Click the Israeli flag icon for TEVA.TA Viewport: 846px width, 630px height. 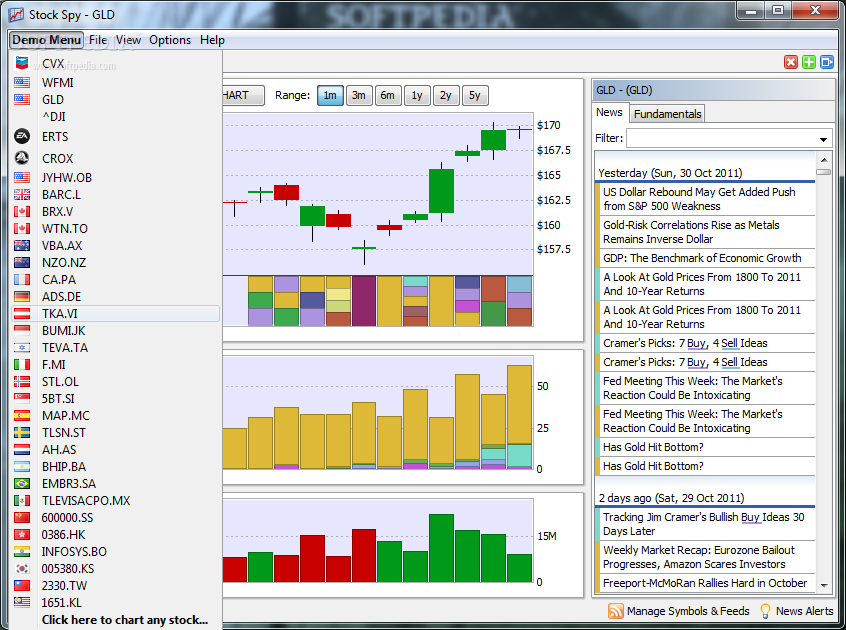(22, 347)
